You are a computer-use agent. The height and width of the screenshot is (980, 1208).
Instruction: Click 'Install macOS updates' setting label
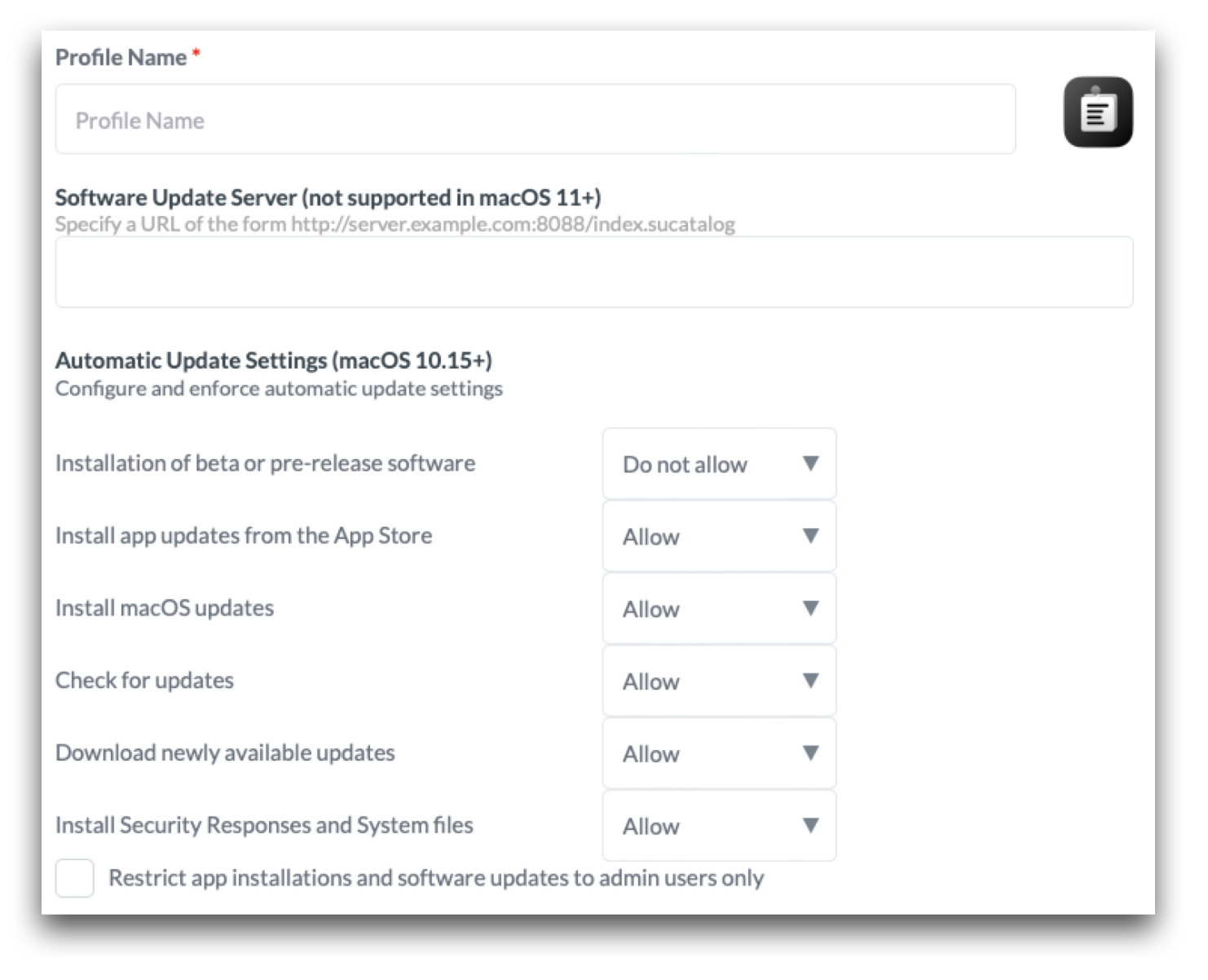coord(165,608)
